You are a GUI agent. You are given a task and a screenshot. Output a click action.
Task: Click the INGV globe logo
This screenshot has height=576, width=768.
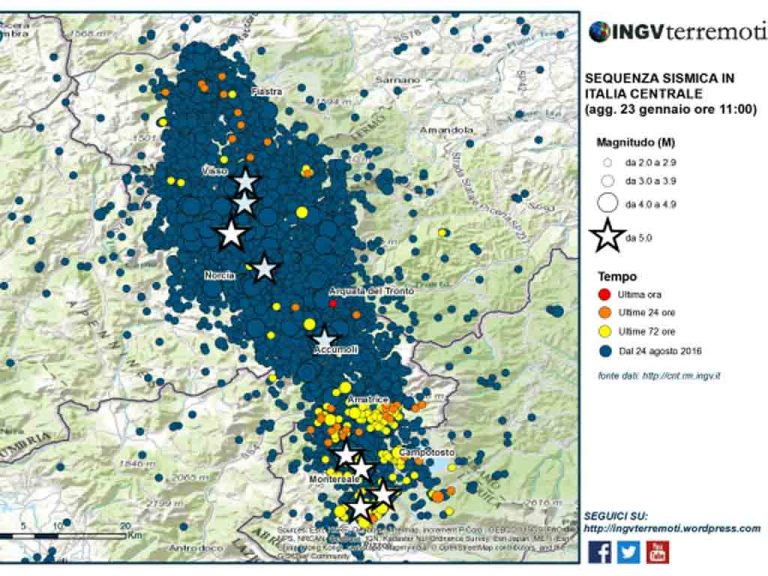click(x=599, y=32)
